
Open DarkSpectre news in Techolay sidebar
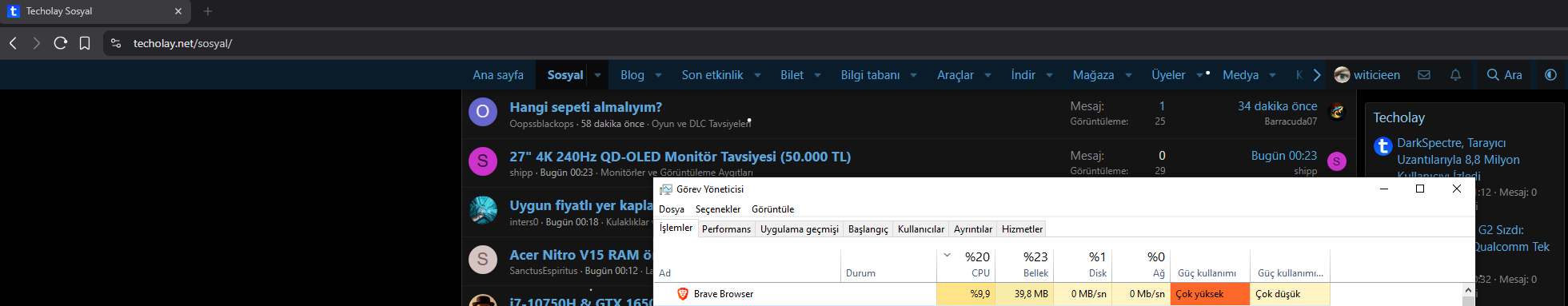pyautogui.click(x=1458, y=159)
